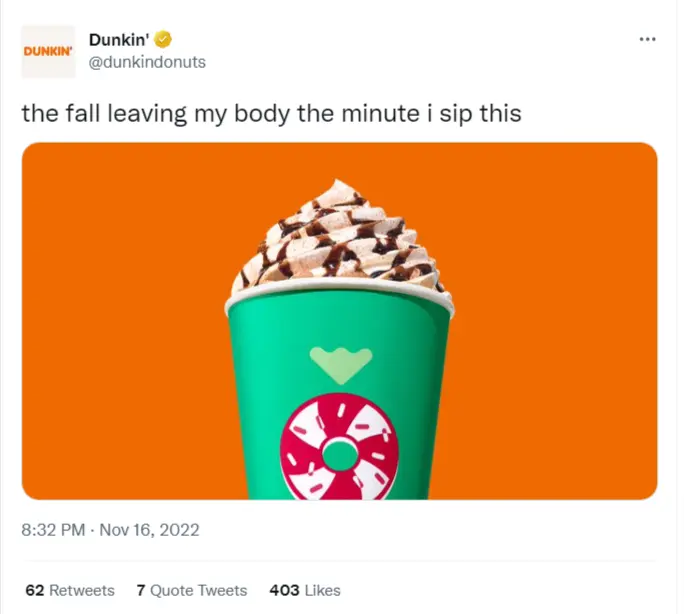Screen dimensions: 684x614
Task: Click the Dunkin' display name
Action: click(x=117, y=40)
